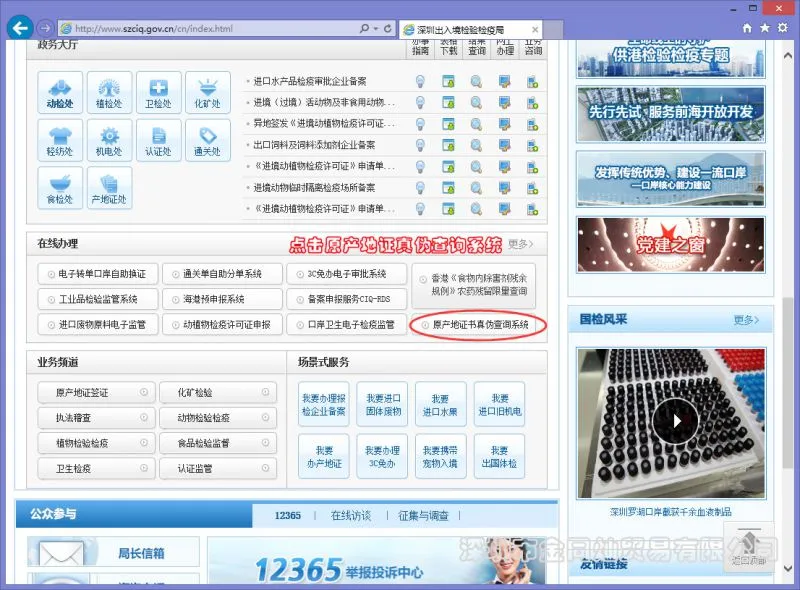Open the 化矿检验 business channel
800x590 pixels.
pos(218,392)
